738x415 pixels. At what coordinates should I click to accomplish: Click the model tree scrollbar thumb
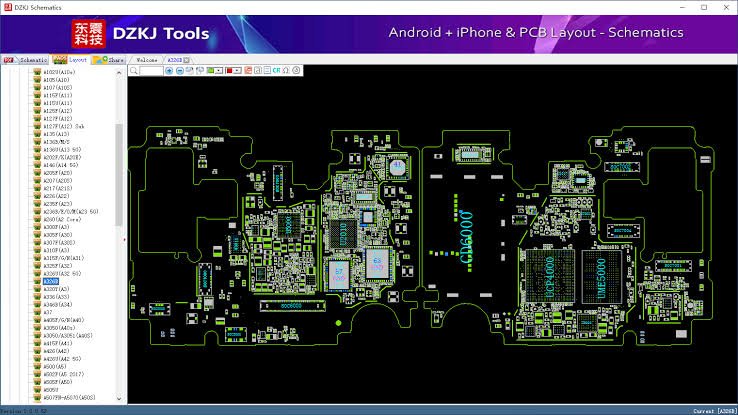[119, 175]
